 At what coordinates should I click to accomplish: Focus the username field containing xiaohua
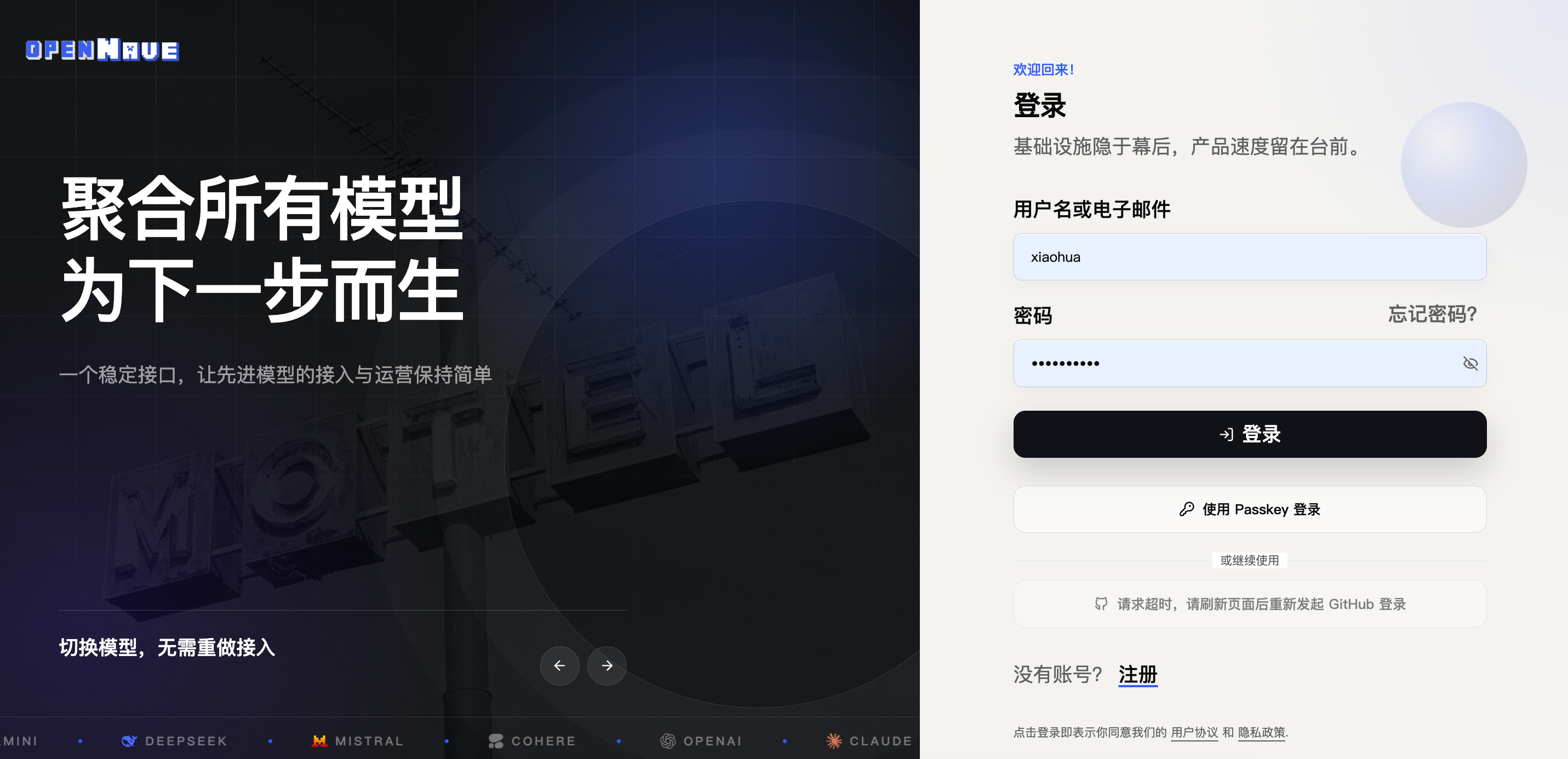pyautogui.click(x=1249, y=257)
